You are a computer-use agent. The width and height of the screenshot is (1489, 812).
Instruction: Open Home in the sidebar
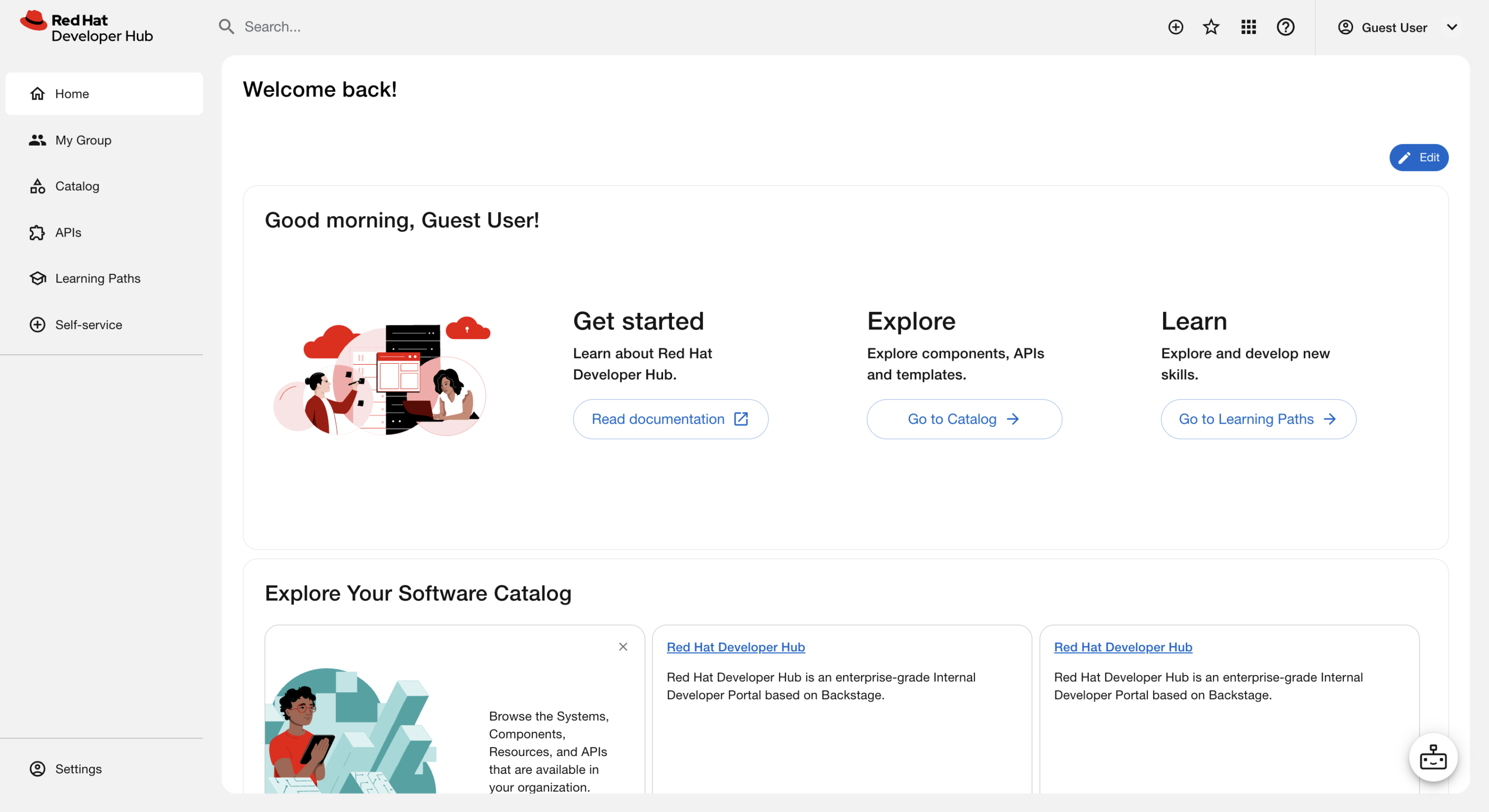point(104,94)
